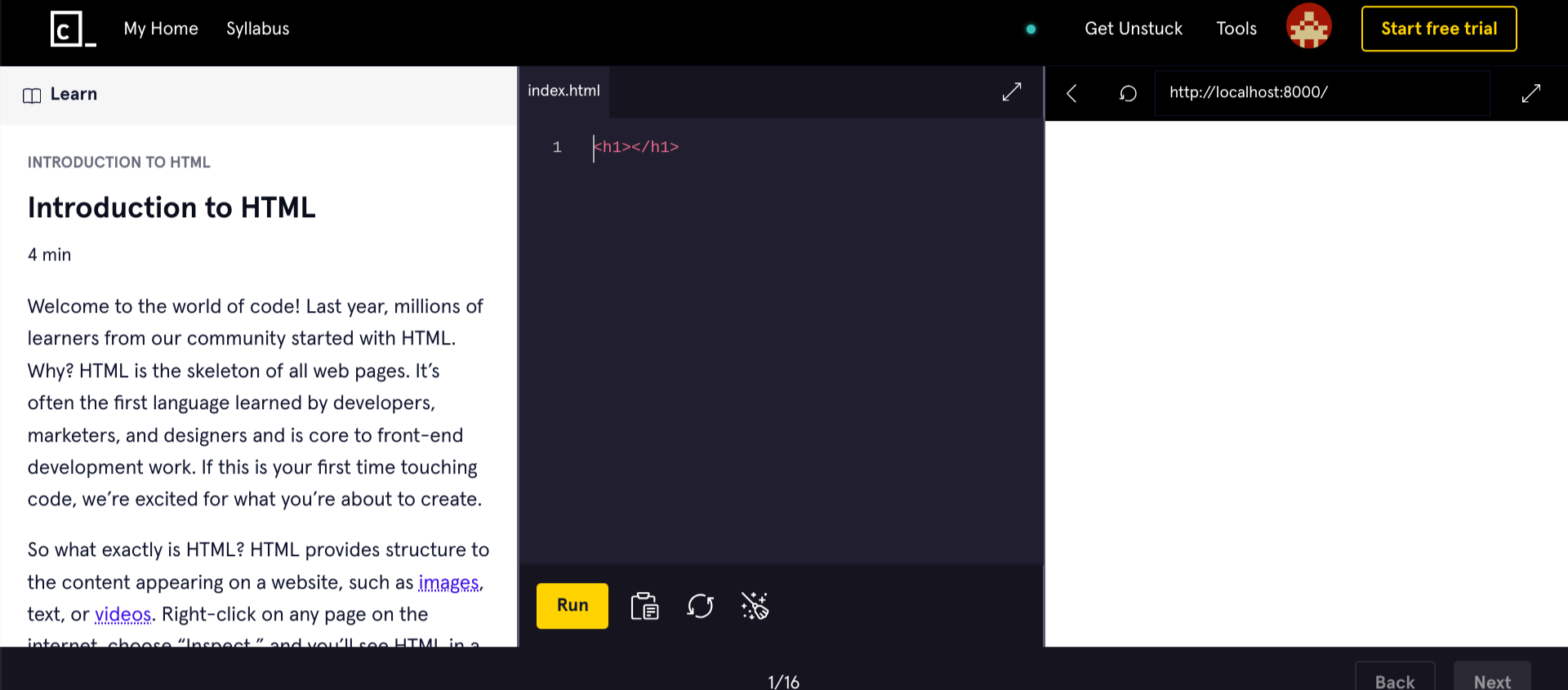Open the My Home menu
The image size is (1568, 690).
161,29
